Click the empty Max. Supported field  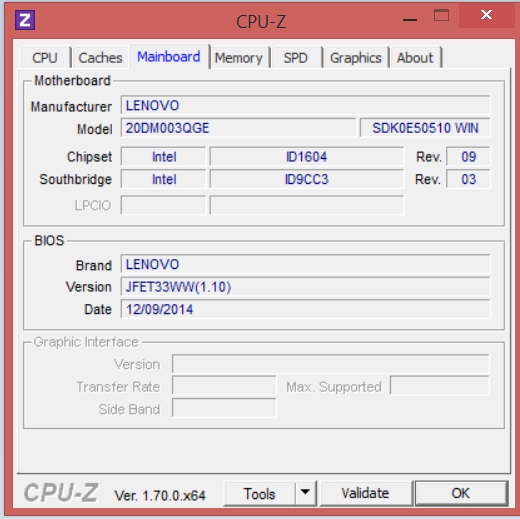(440, 386)
